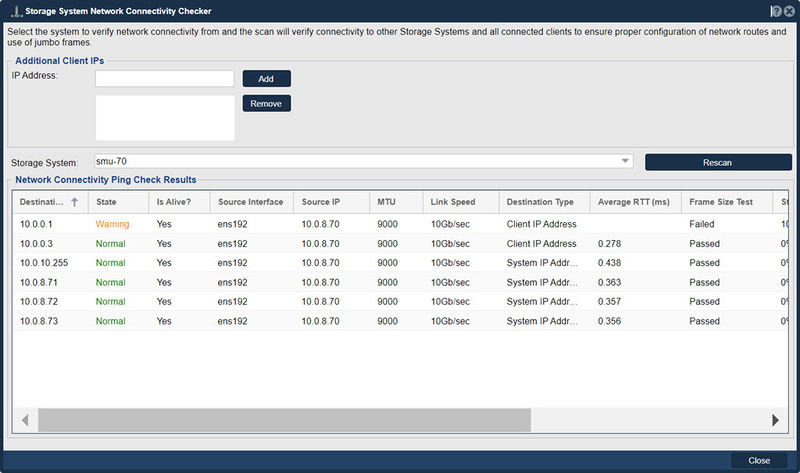The height and width of the screenshot is (473, 800).
Task: Click 10Gb/sec link speed in 10.0.8.71 row
Action: [450, 282]
